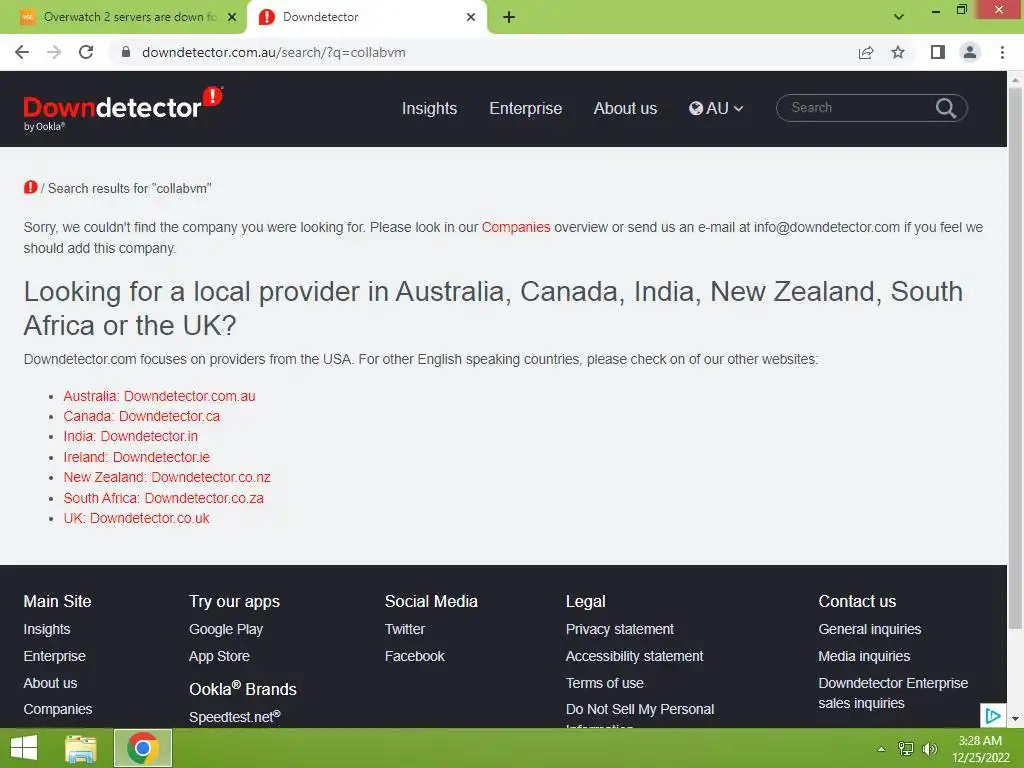Viewport: 1024px width, 768px height.
Task: Click scrollbar up arrow
Action: (x=1015, y=79)
